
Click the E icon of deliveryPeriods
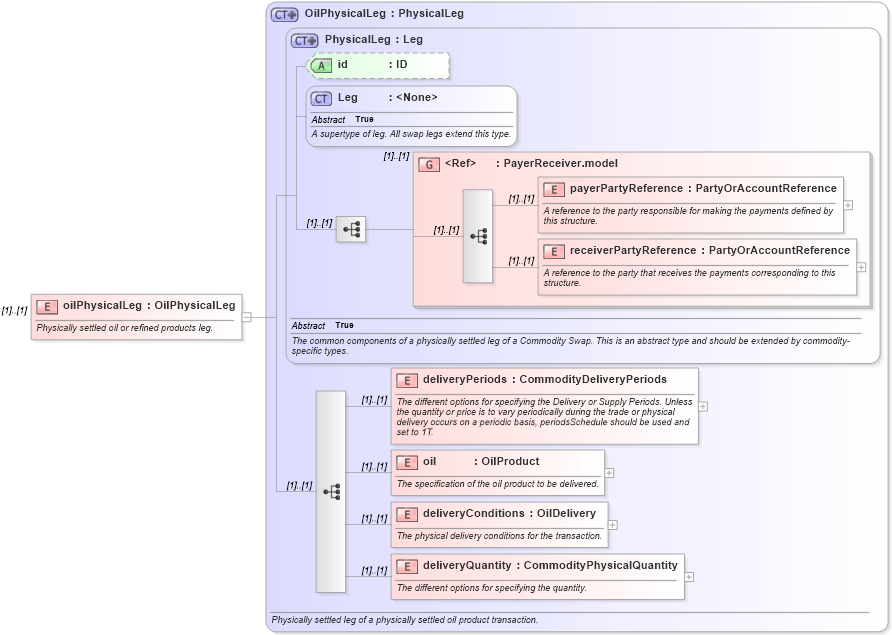tap(407, 381)
